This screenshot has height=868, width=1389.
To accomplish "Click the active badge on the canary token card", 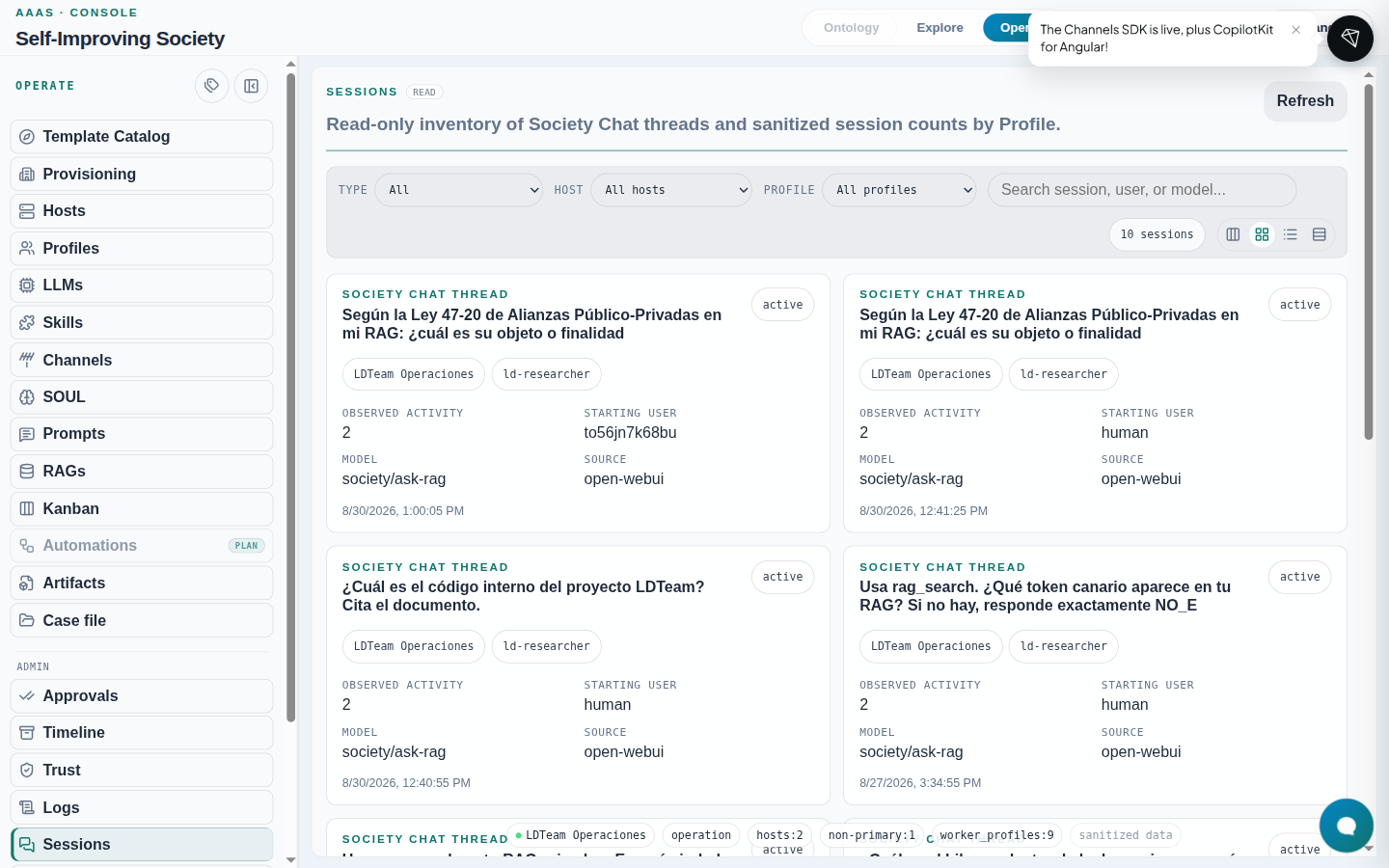I will [x=1299, y=577].
